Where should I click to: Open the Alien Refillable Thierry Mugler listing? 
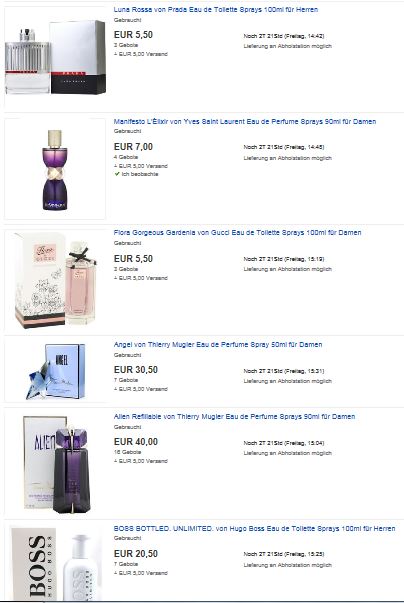click(x=234, y=416)
